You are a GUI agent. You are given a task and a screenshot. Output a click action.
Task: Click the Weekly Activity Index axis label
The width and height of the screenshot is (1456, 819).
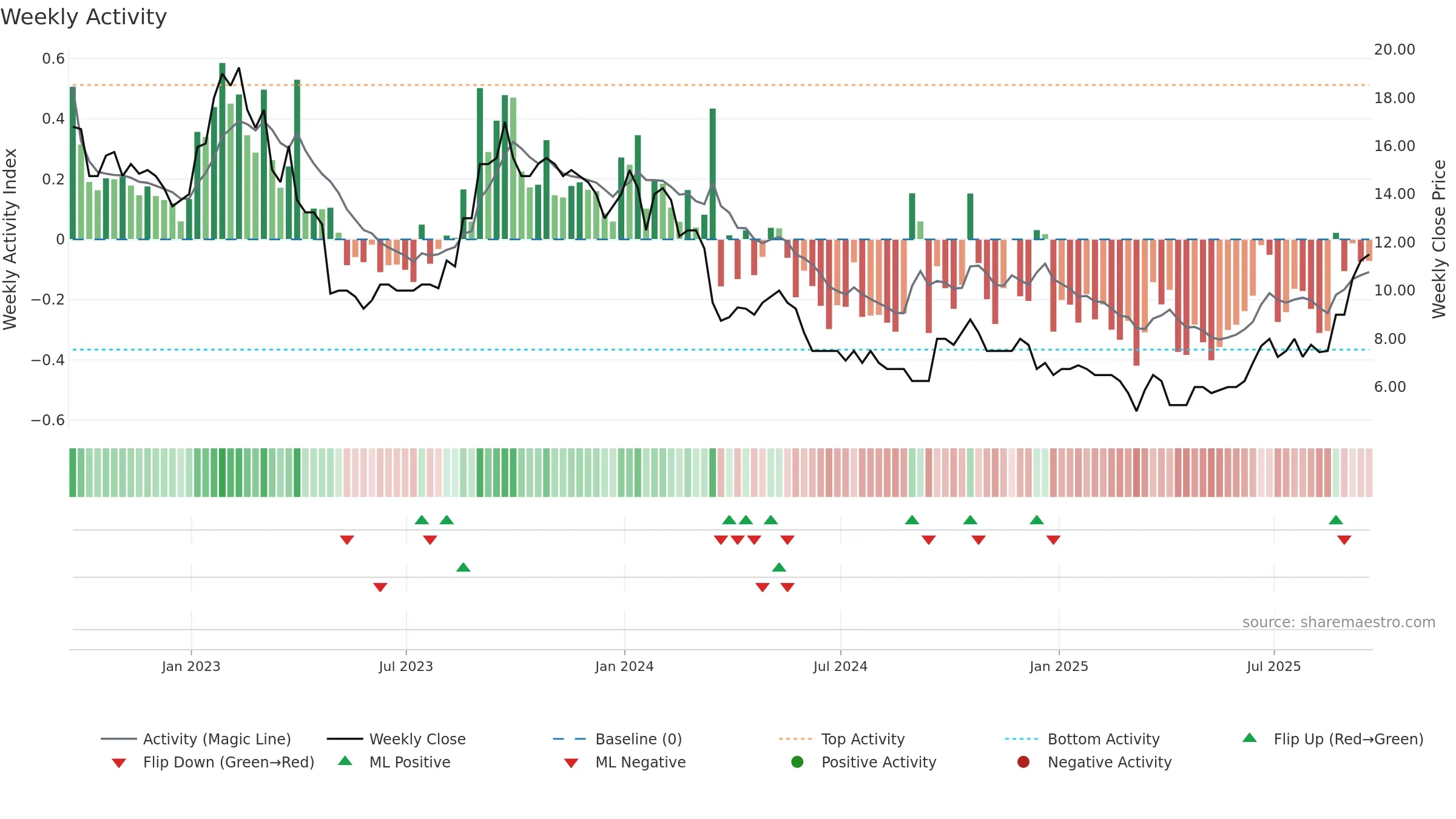[x=10, y=239]
